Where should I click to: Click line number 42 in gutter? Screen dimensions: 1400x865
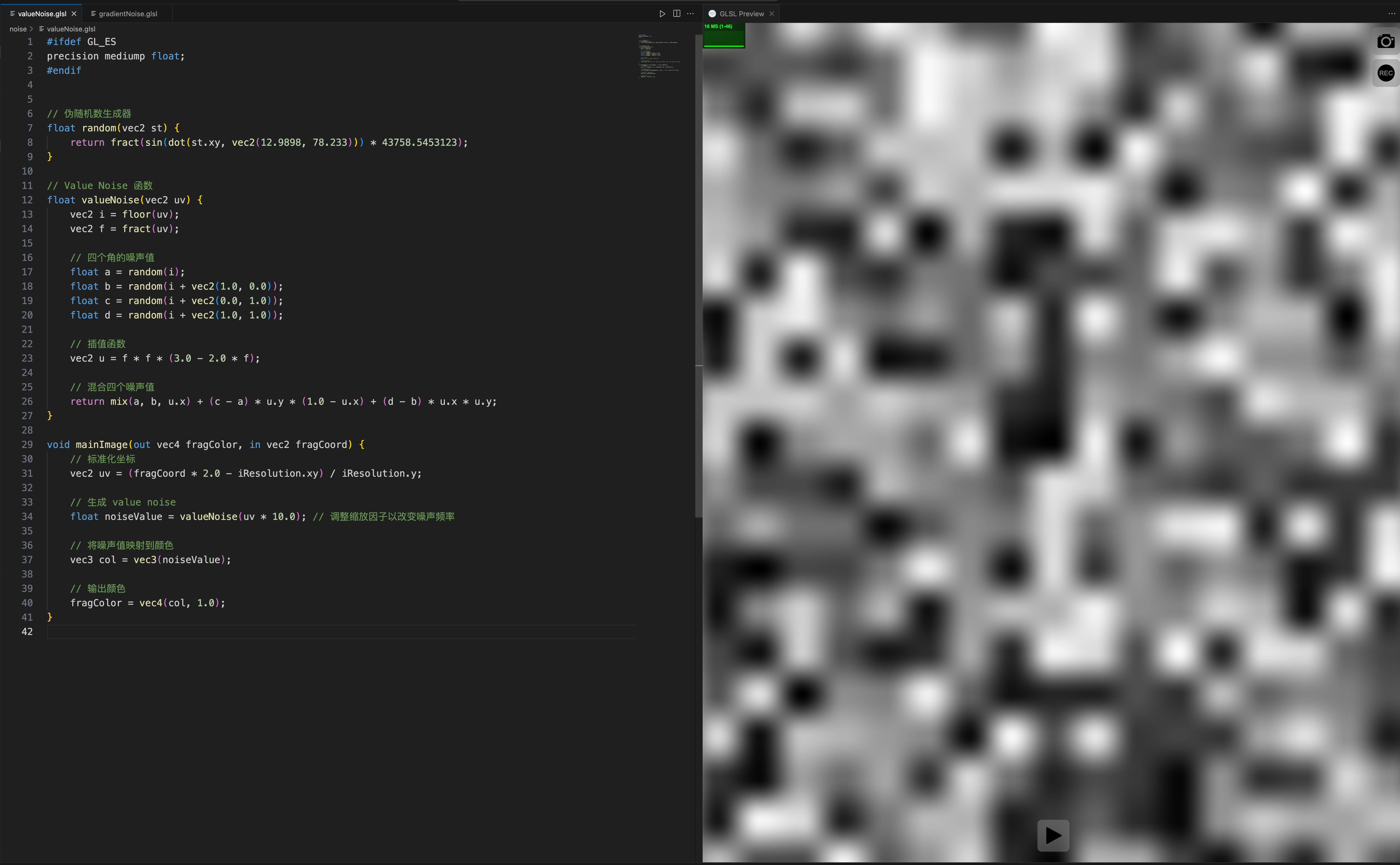(27, 632)
